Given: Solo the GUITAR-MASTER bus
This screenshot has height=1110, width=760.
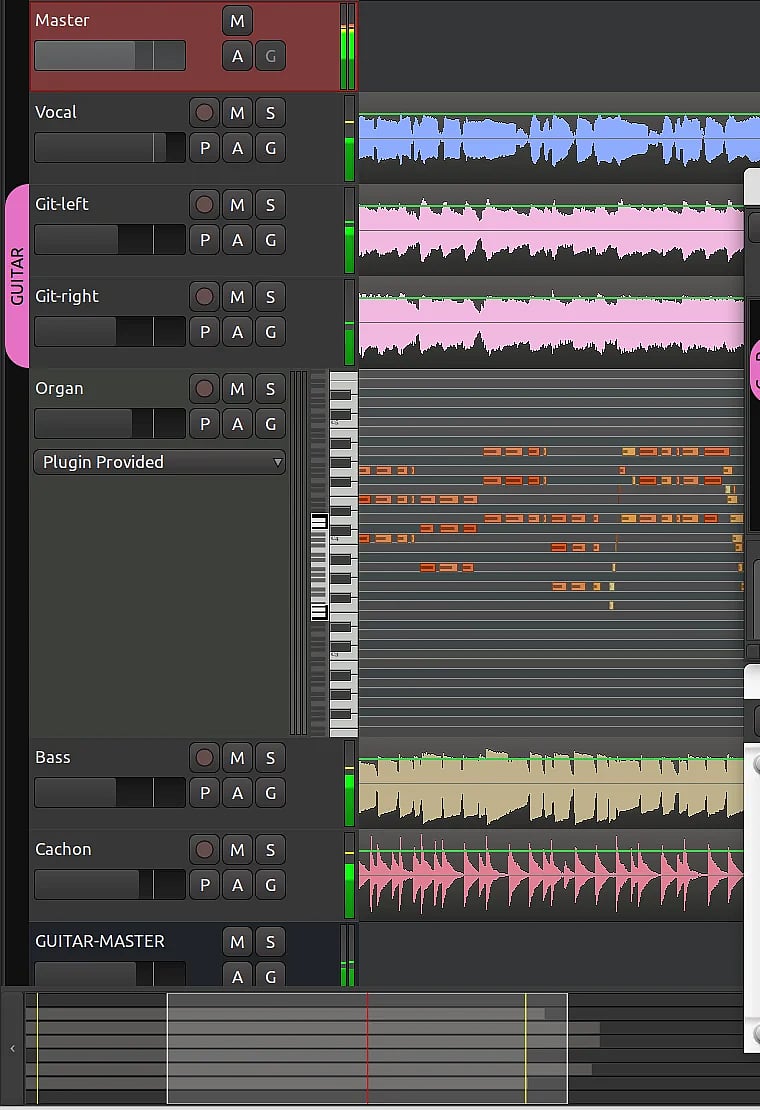Looking at the screenshot, I should (270, 942).
